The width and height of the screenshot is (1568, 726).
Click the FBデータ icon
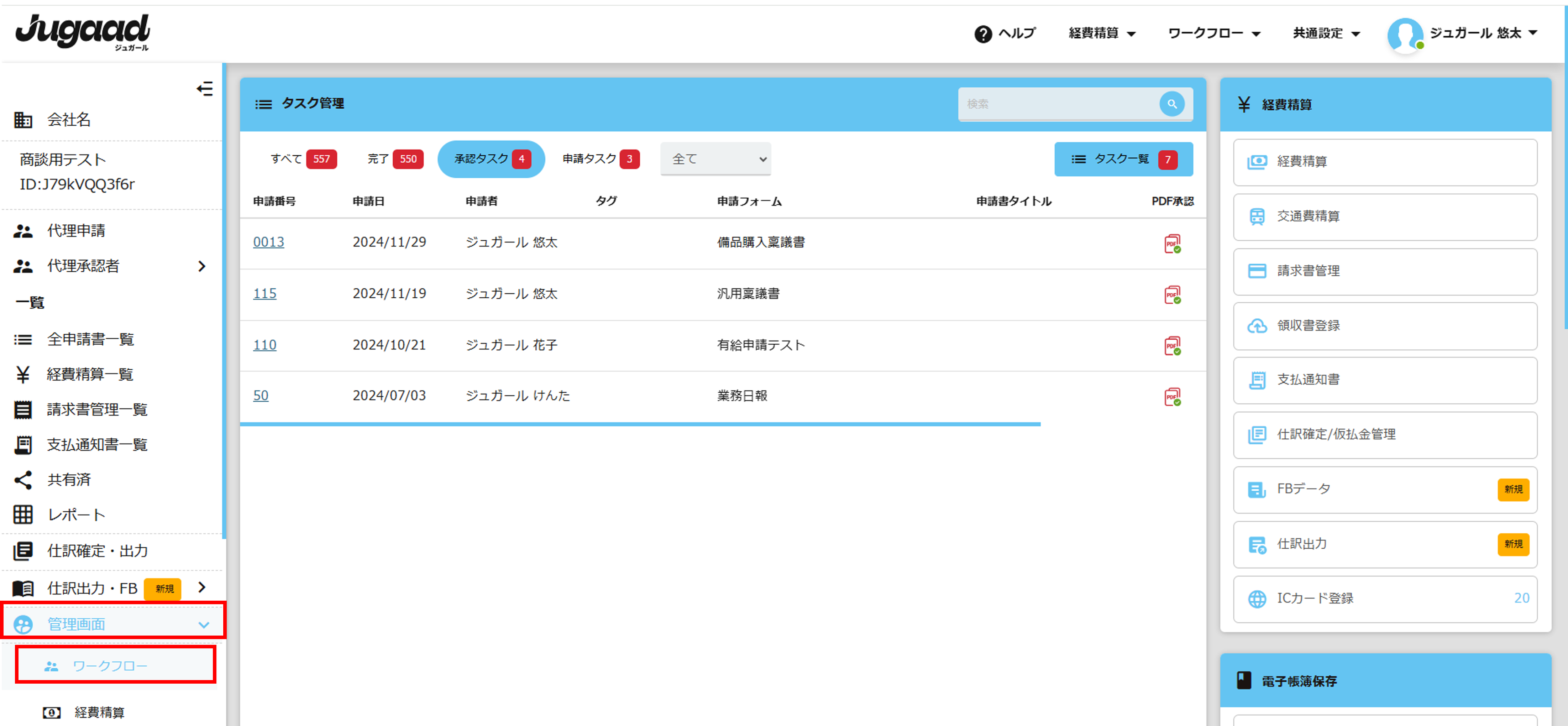pyautogui.click(x=1257, y=490)
